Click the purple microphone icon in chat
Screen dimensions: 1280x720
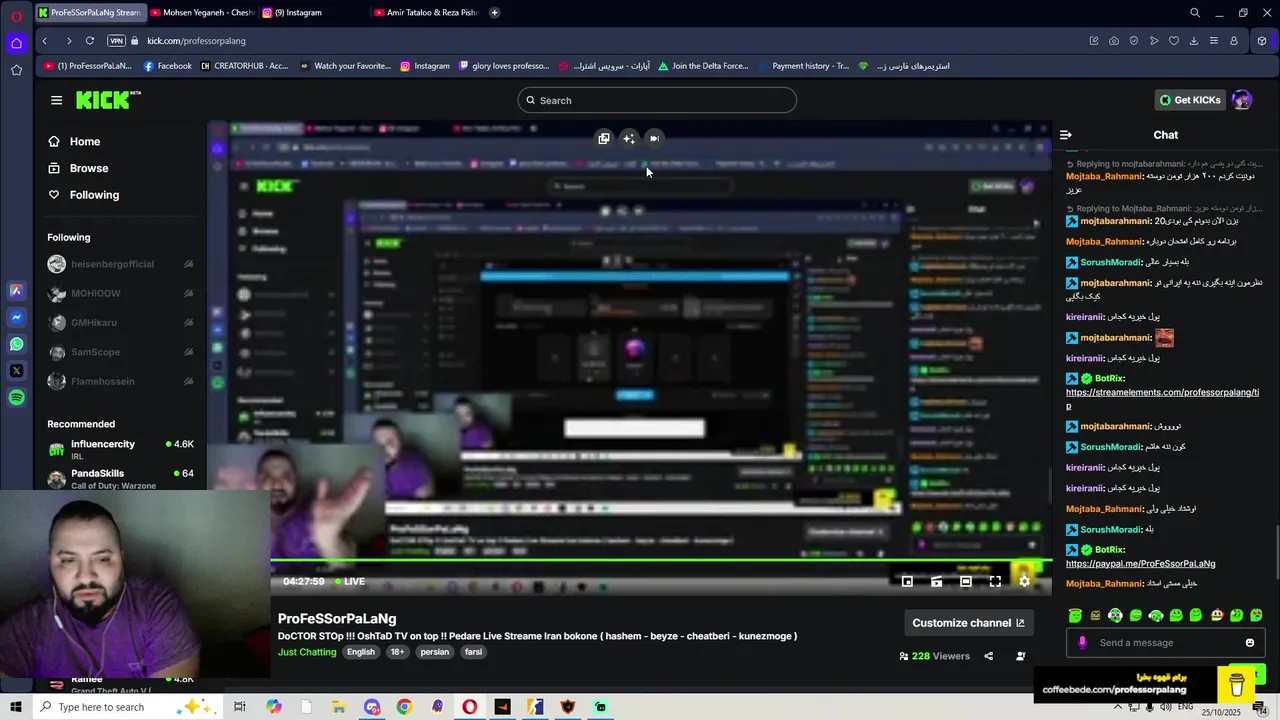coord(1082,643)
